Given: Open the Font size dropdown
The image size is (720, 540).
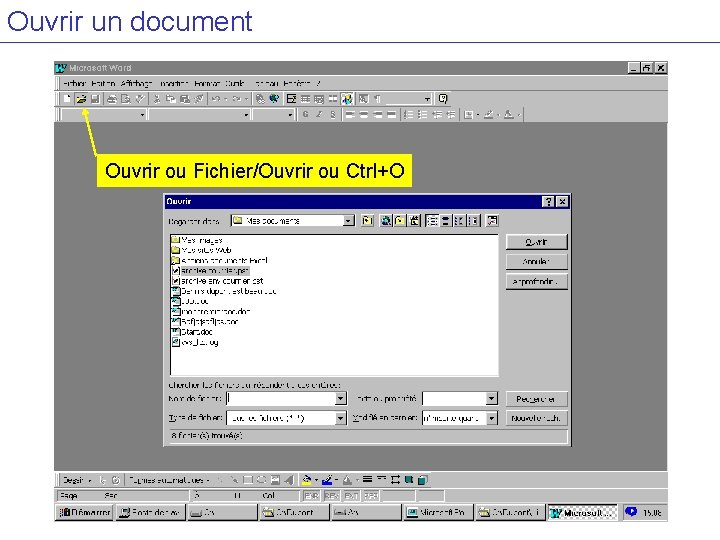Looking at the screenshot, I should pyautogui.click(x=290, y=114).
